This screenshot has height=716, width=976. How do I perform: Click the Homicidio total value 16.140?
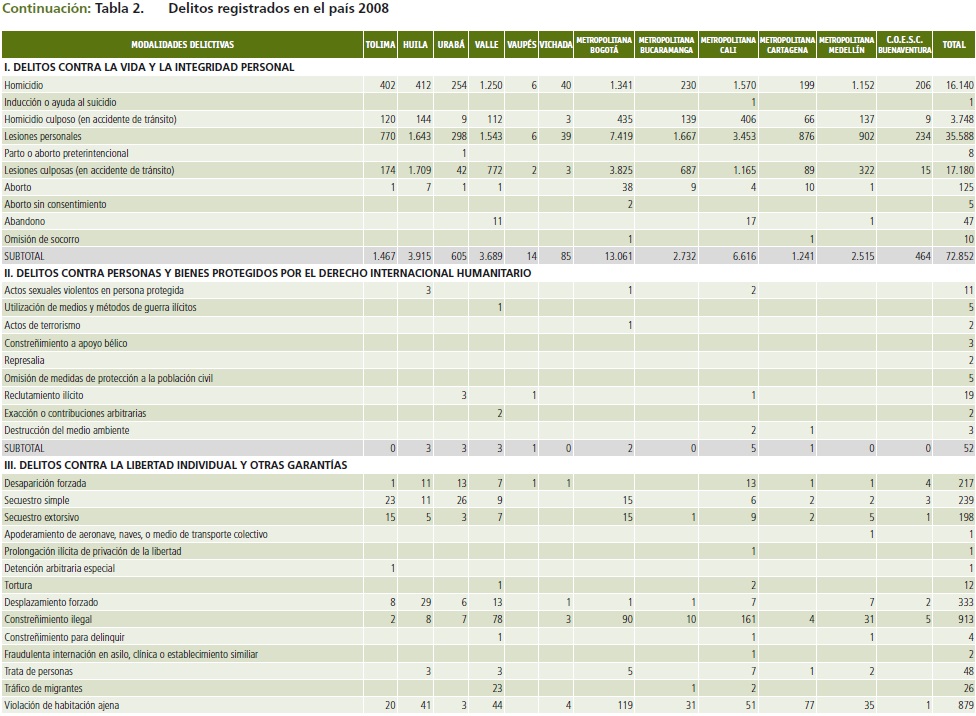click(957, 85)
